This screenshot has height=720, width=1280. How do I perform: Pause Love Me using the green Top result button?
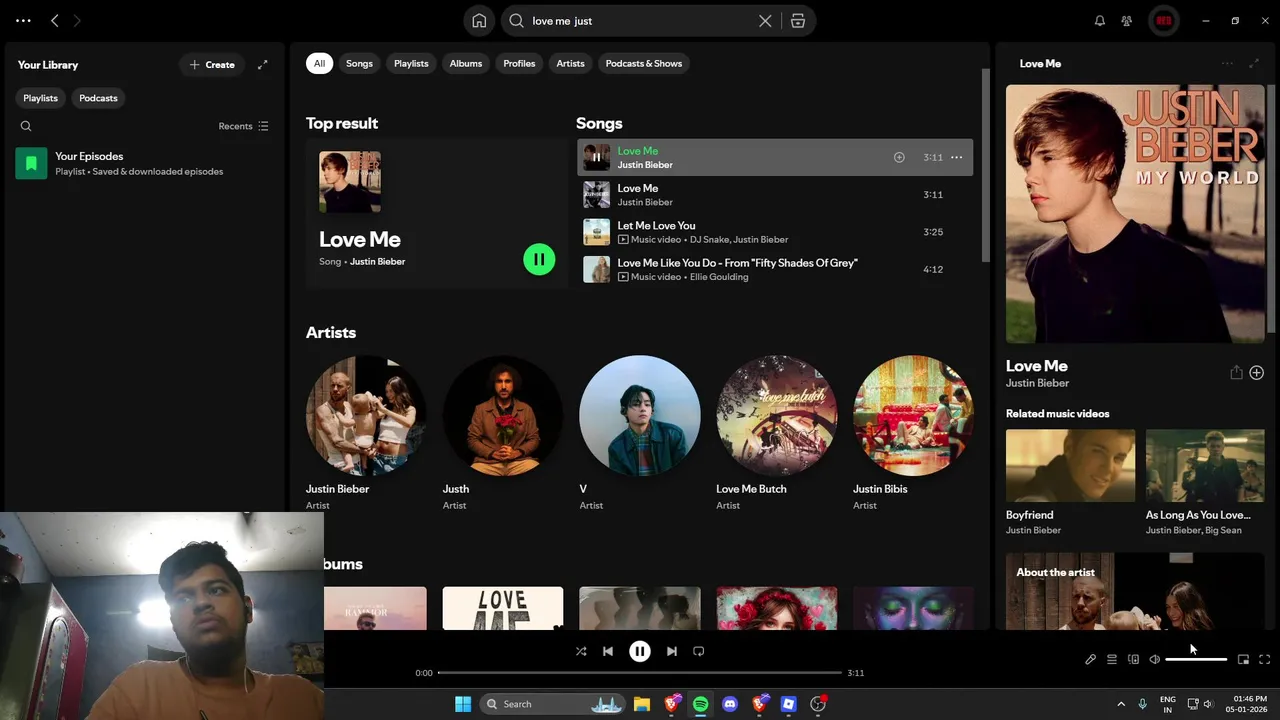(539, 260)
